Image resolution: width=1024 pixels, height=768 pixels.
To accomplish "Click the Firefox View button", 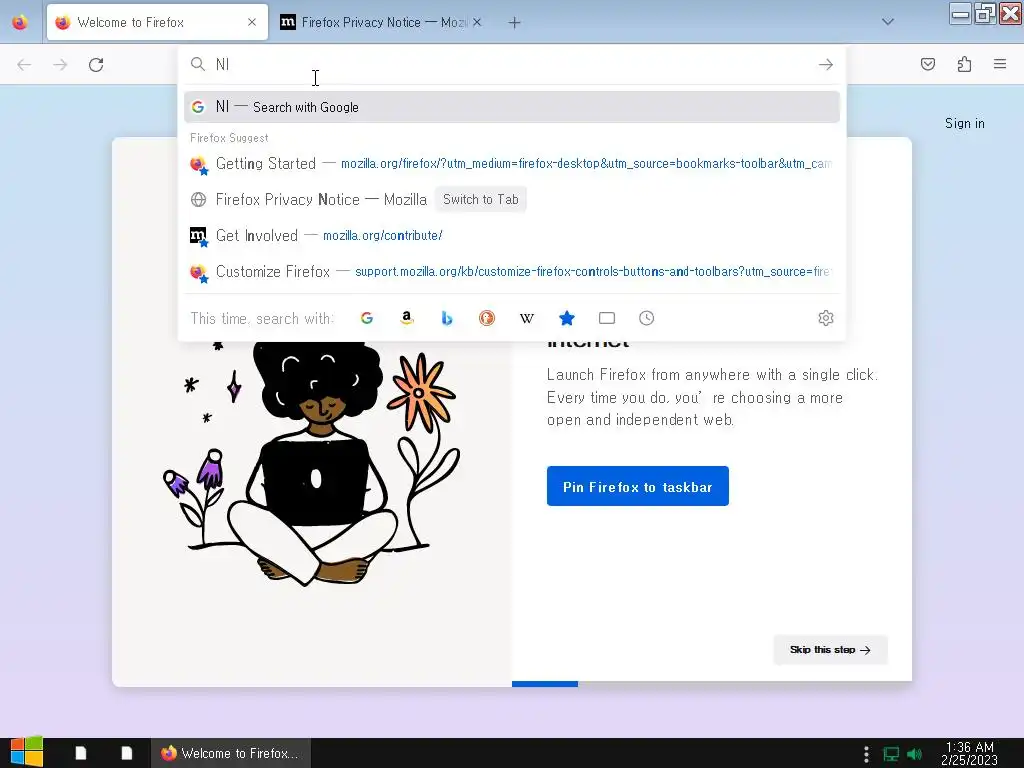I will pos(20,22).
